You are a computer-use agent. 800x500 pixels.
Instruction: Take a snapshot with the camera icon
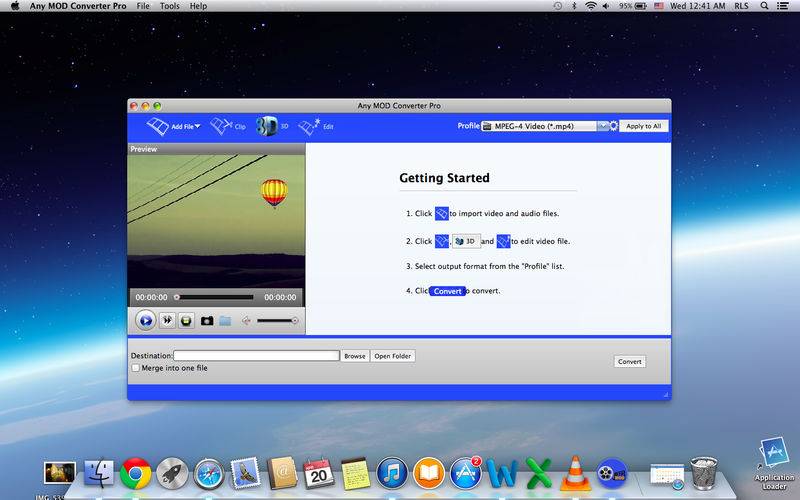pos(207,321)
